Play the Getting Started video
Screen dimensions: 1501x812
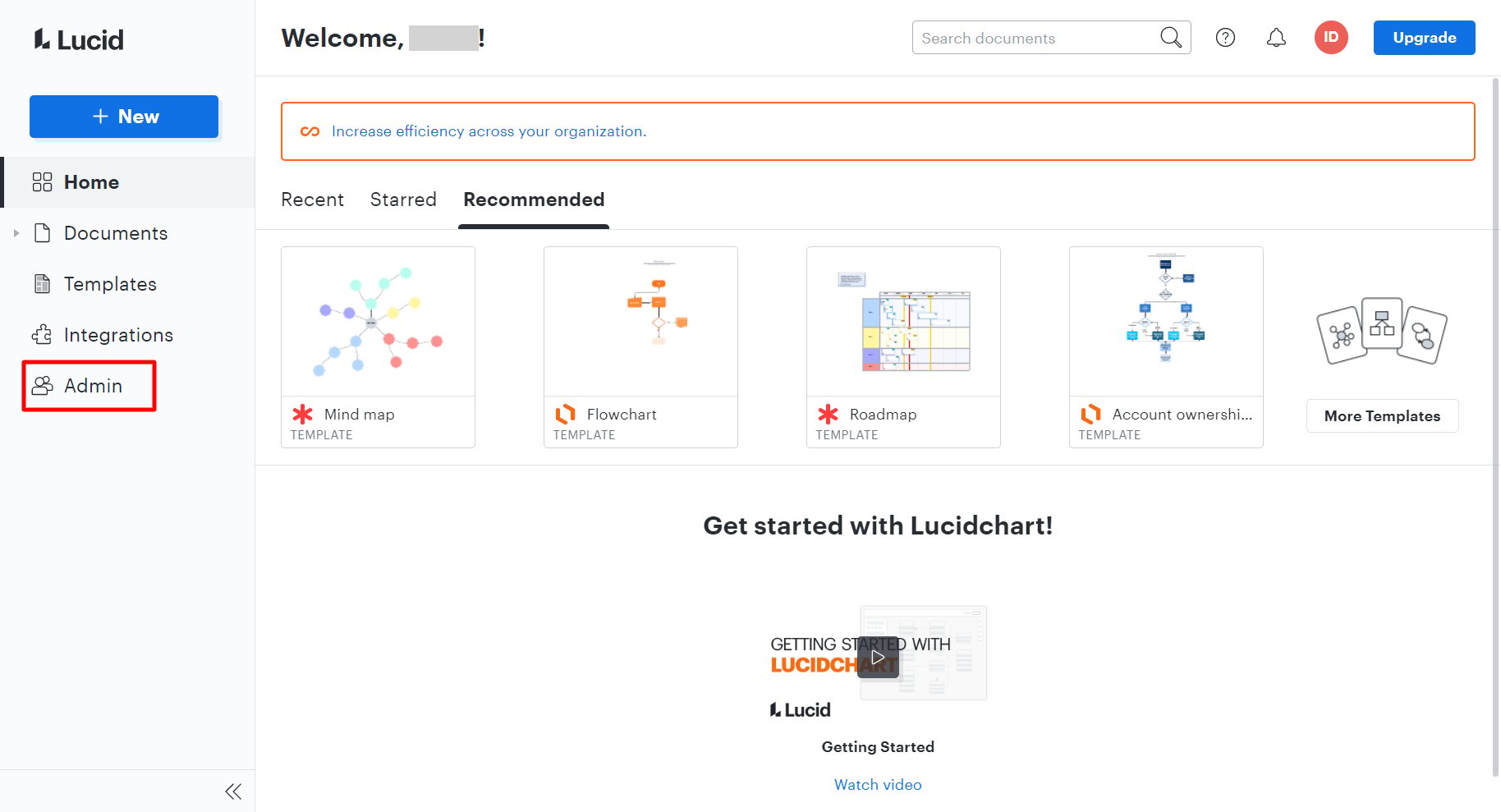878,657
